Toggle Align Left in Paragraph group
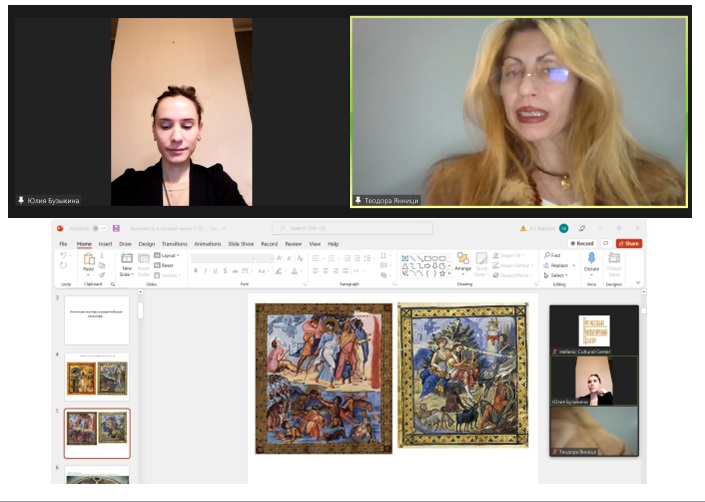Image resolution: width=705 pixels, height=502 pixels. pos(315,271)
